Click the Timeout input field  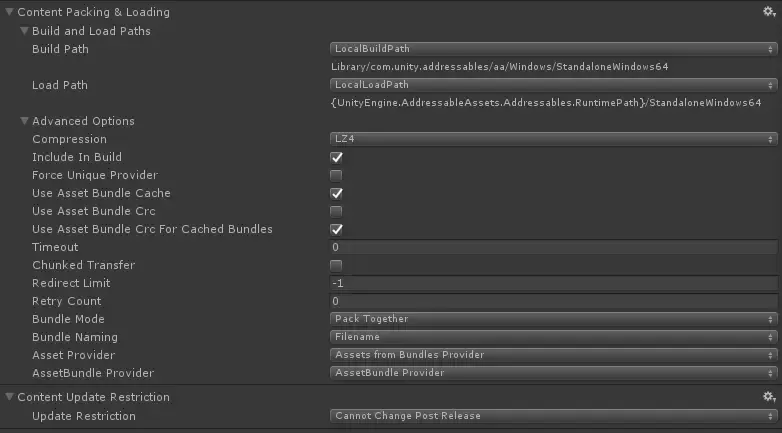554,247
